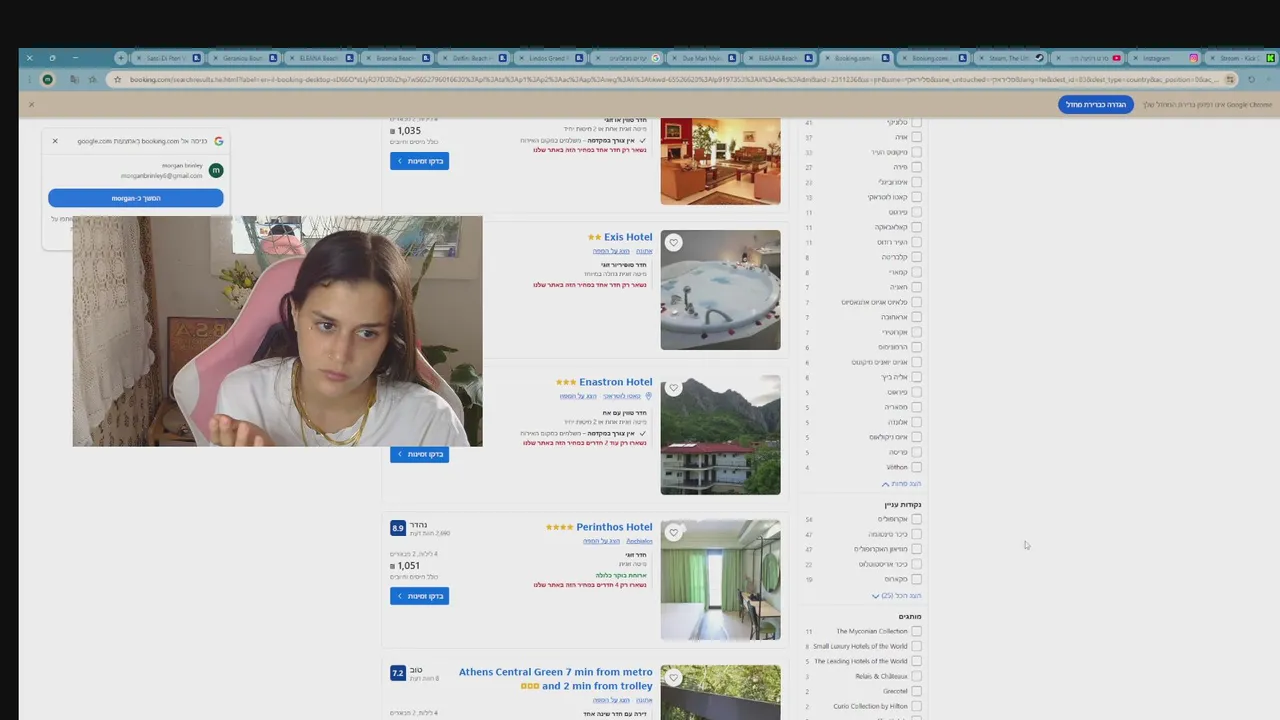
Task: Check availability button for Perinthos Hotel
Action: [x=419, y=596]
